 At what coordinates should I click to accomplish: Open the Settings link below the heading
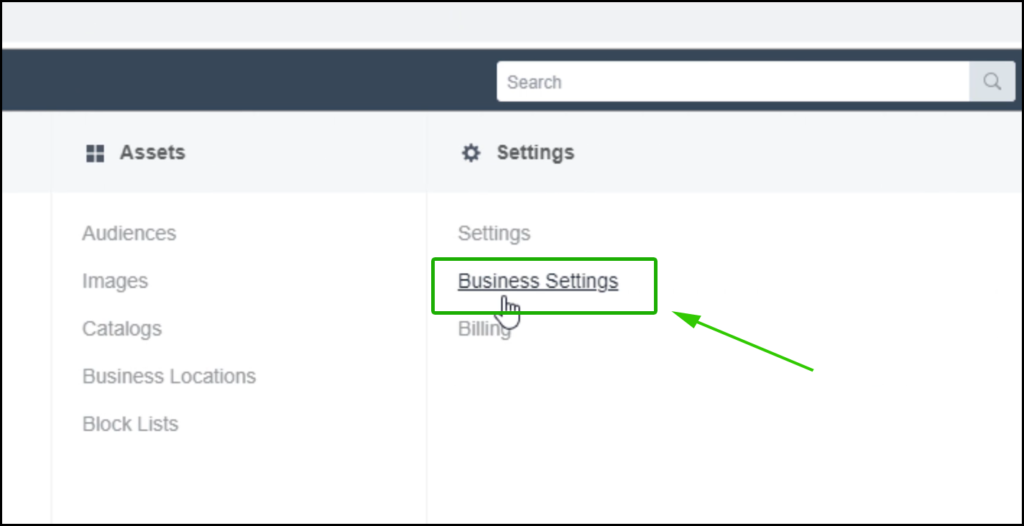494,233
